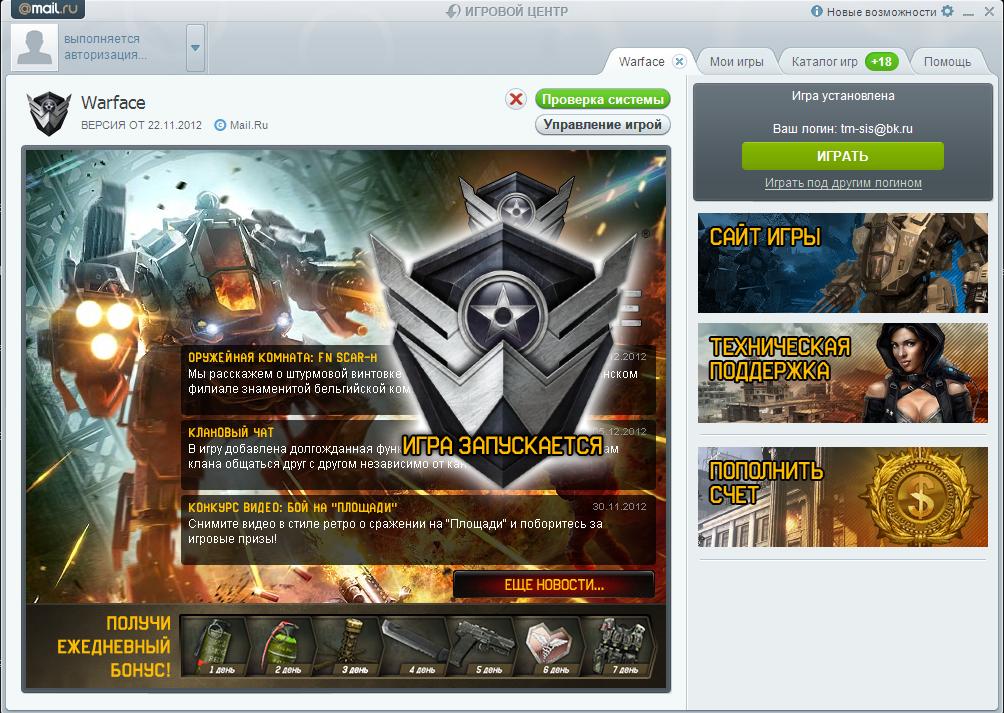Select the 5 день pistol bonus

[483, 646]
